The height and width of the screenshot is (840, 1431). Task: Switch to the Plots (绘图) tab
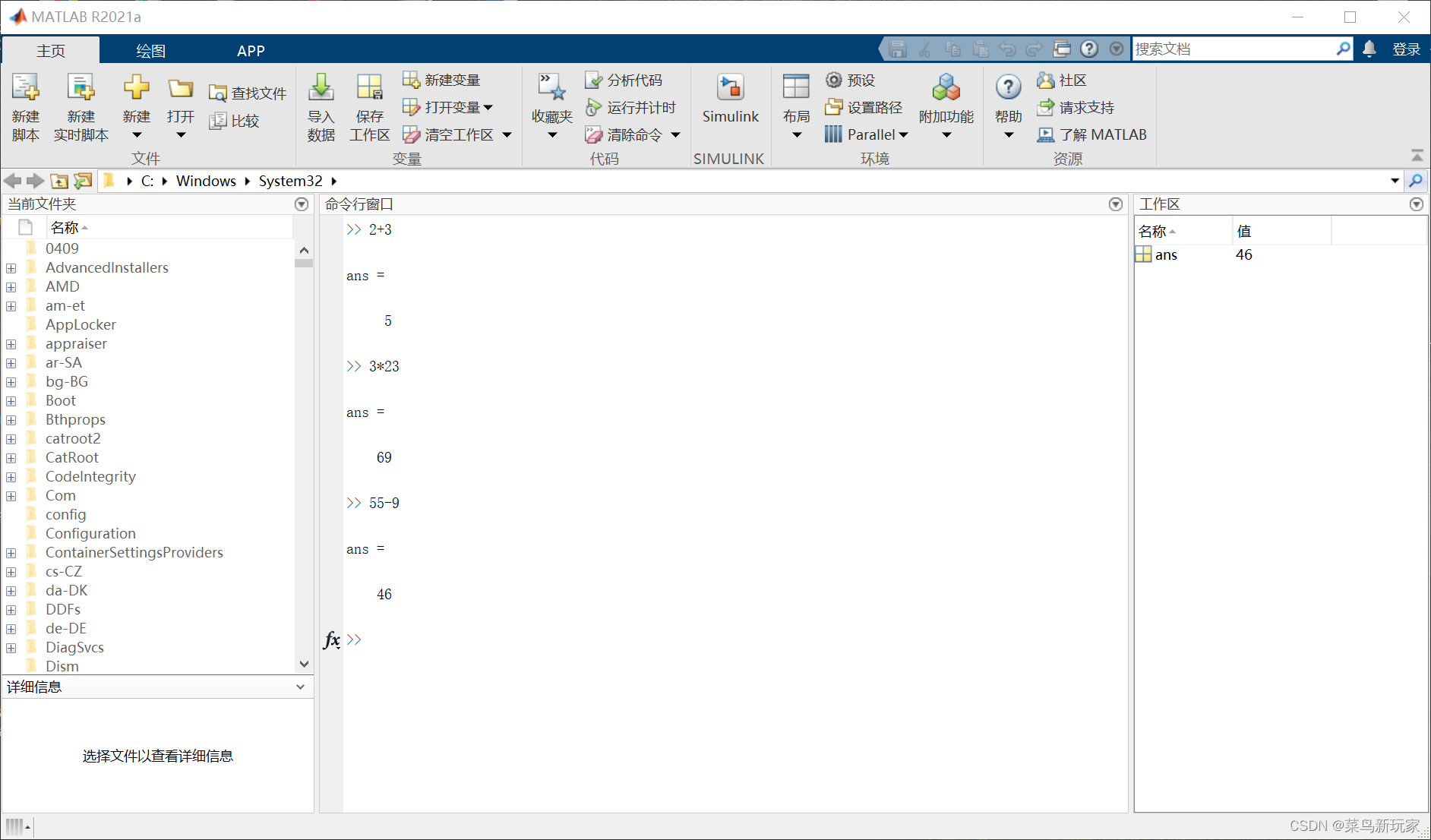point(150,50)
